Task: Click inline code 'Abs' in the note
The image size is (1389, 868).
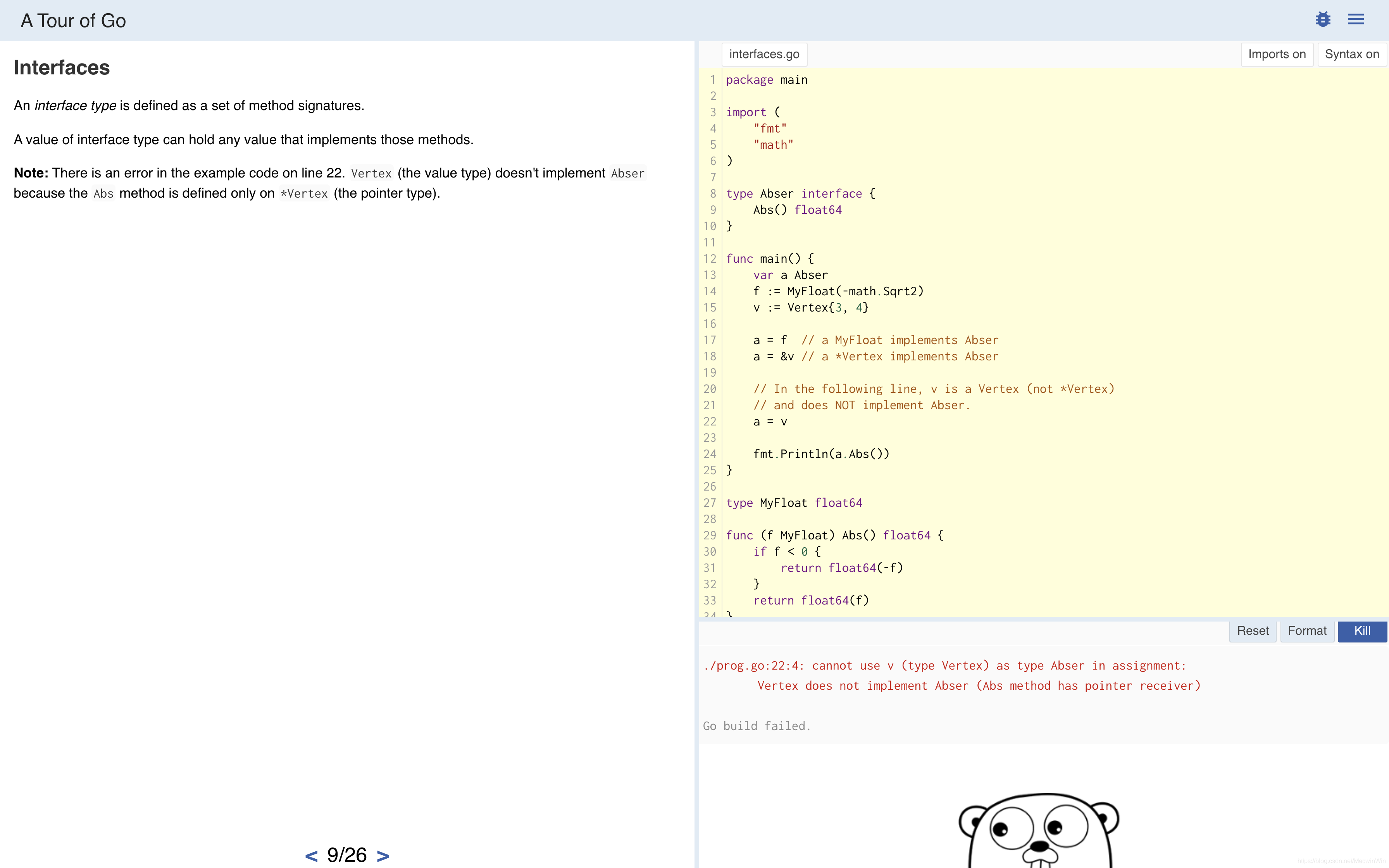Action: [103, 193]
